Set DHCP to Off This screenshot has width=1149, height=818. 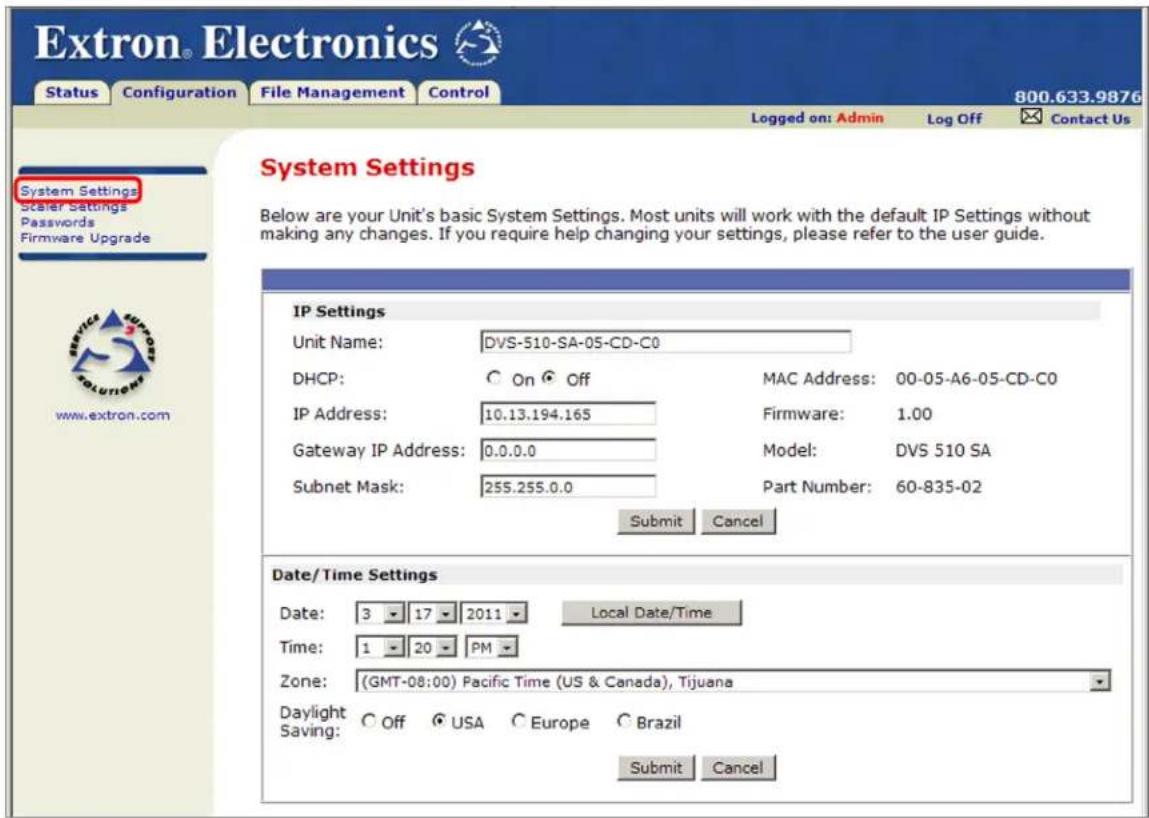pos(549,379)
